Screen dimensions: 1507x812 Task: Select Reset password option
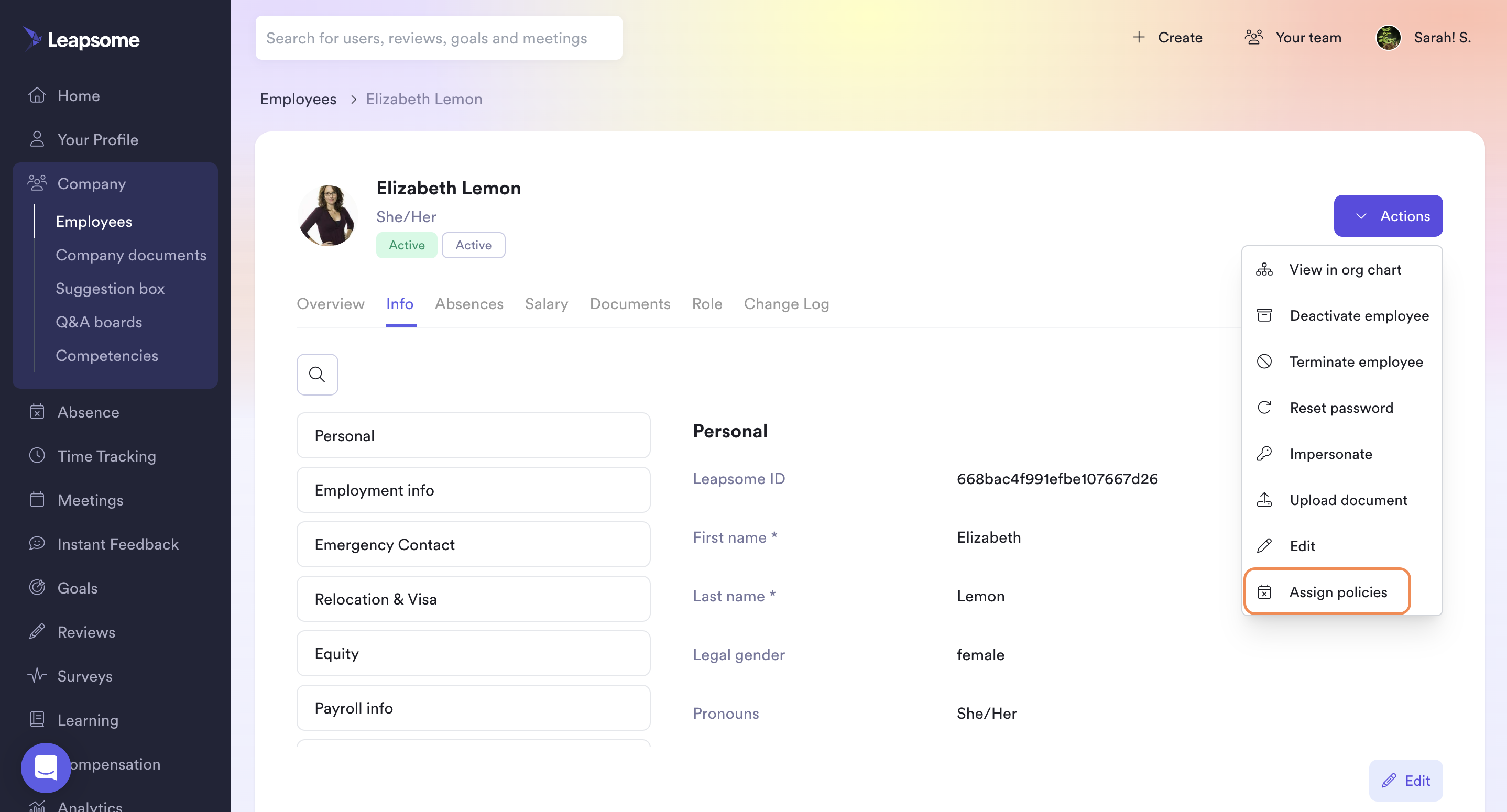(x=1342, y=408)
